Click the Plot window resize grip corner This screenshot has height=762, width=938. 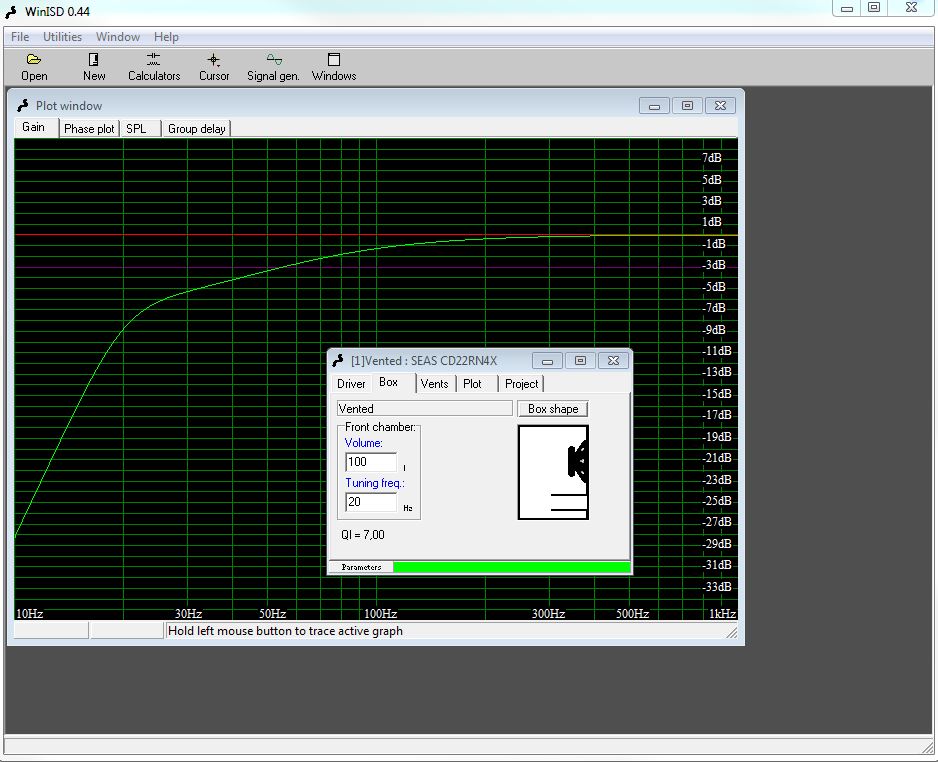732,632
